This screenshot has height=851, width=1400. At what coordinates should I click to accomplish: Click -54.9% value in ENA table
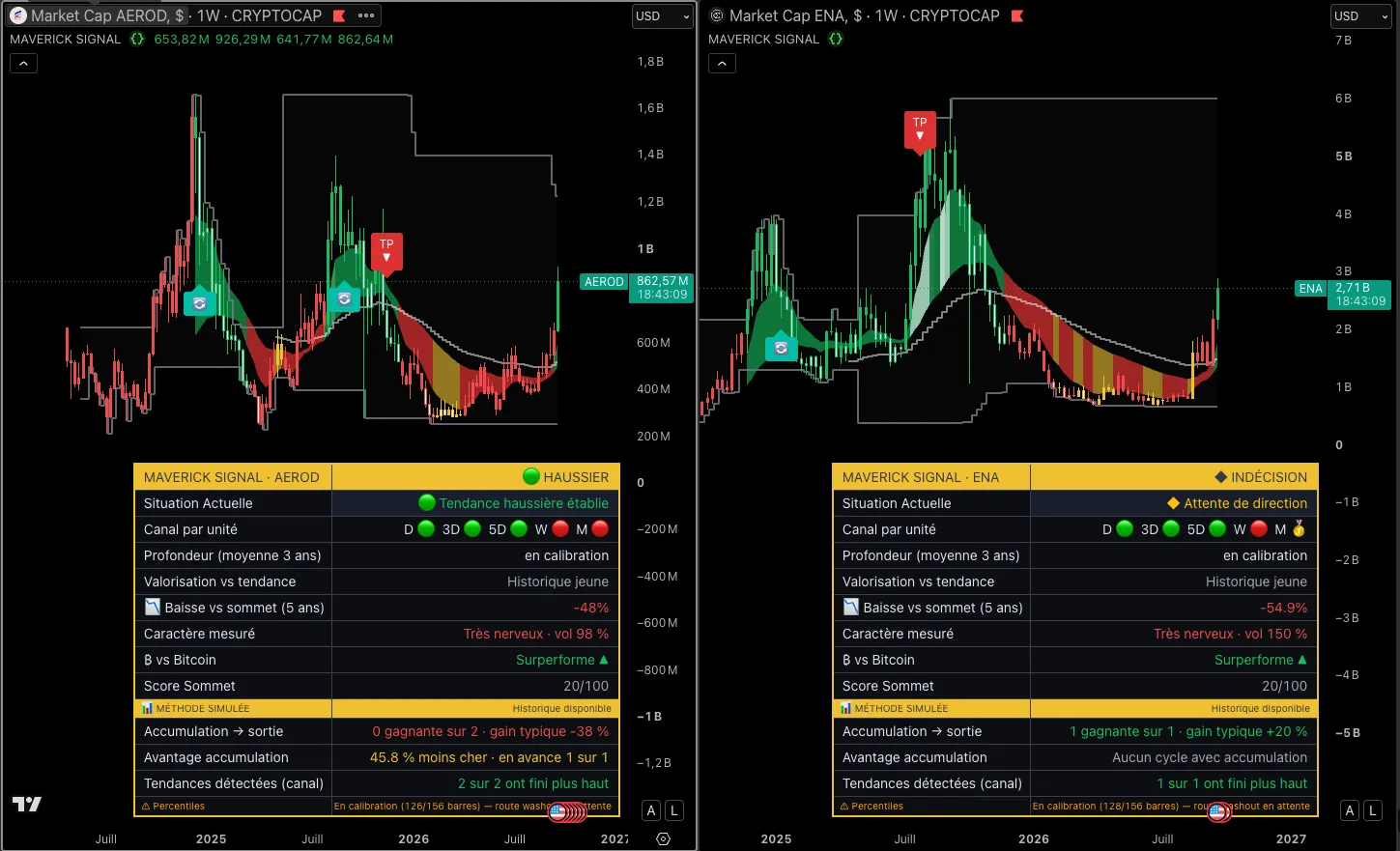click(1284, 608)
